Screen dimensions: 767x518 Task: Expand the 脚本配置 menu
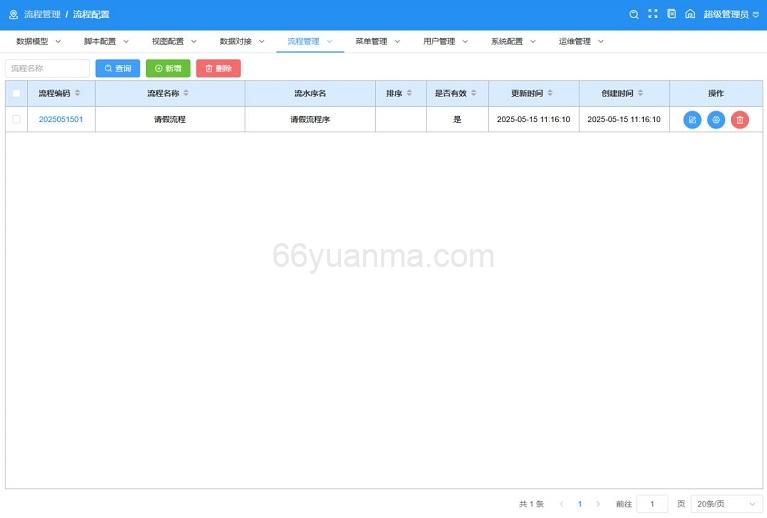click(106, 42)
